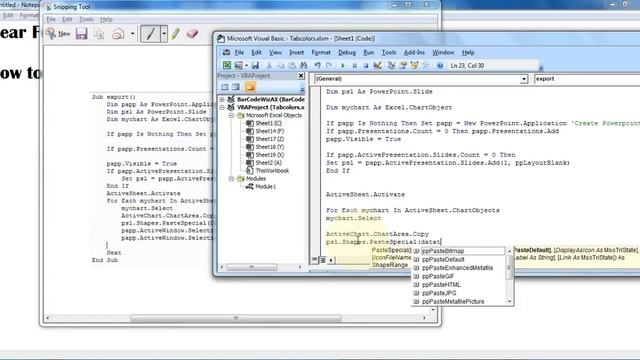Screen dimensions: 640x360
Task: Click the Reset (stop) icon
Action: pyautogui.click(x=366, y=65)
